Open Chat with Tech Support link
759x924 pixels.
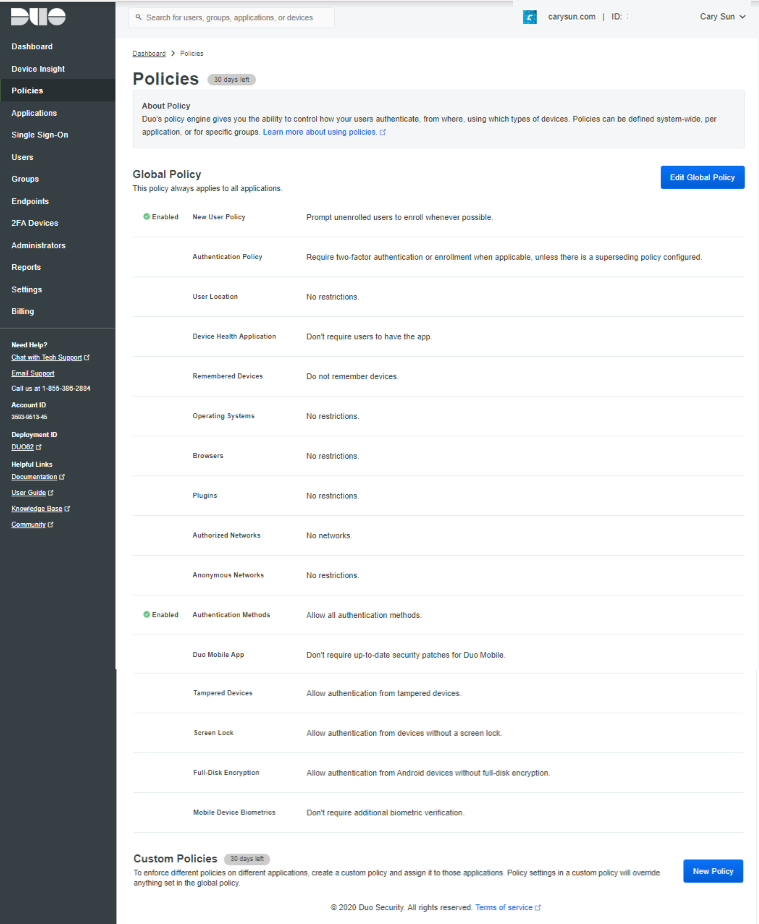coord(47,358)
